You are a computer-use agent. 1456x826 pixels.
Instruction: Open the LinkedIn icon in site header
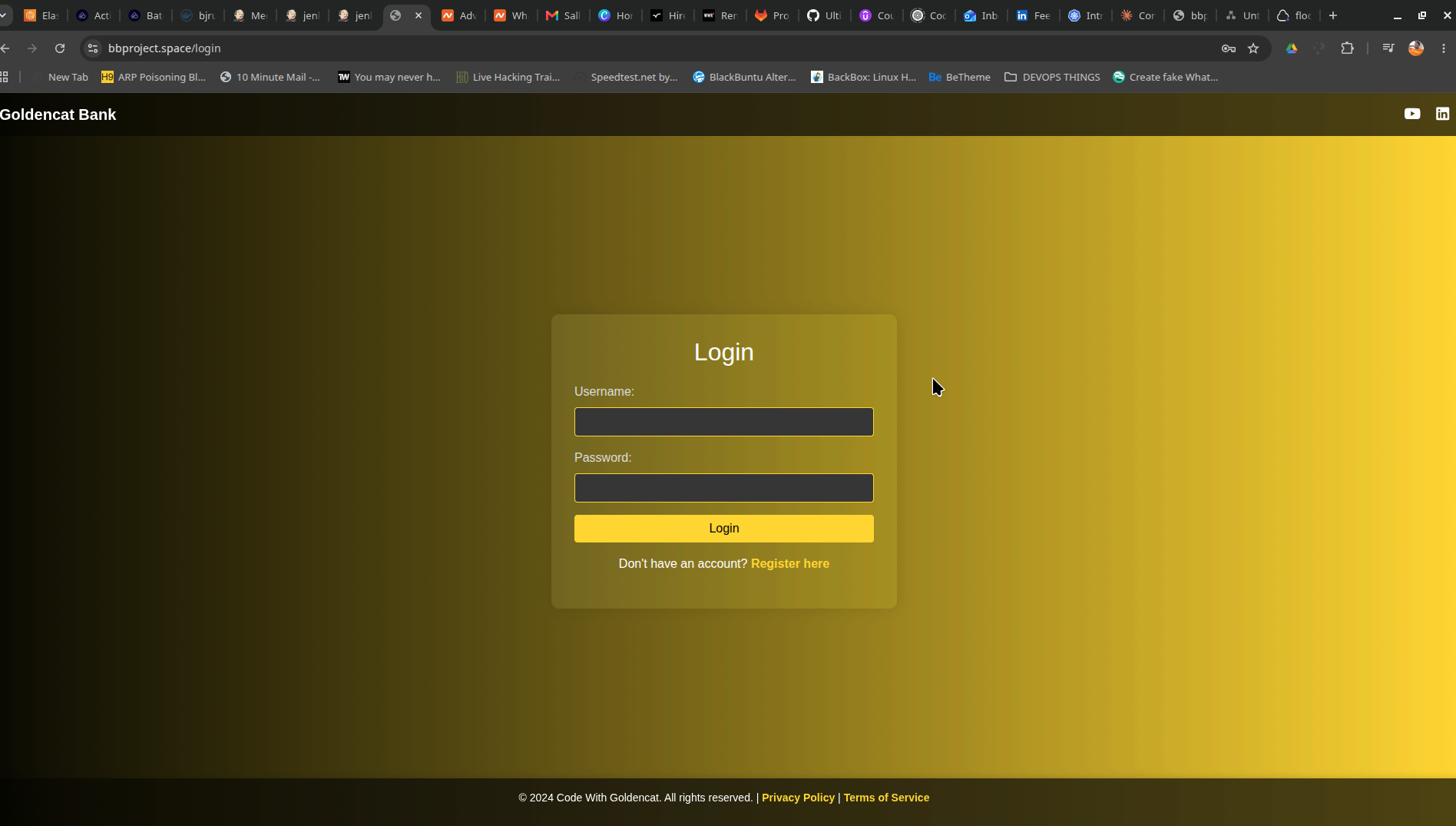(1443, 114)
